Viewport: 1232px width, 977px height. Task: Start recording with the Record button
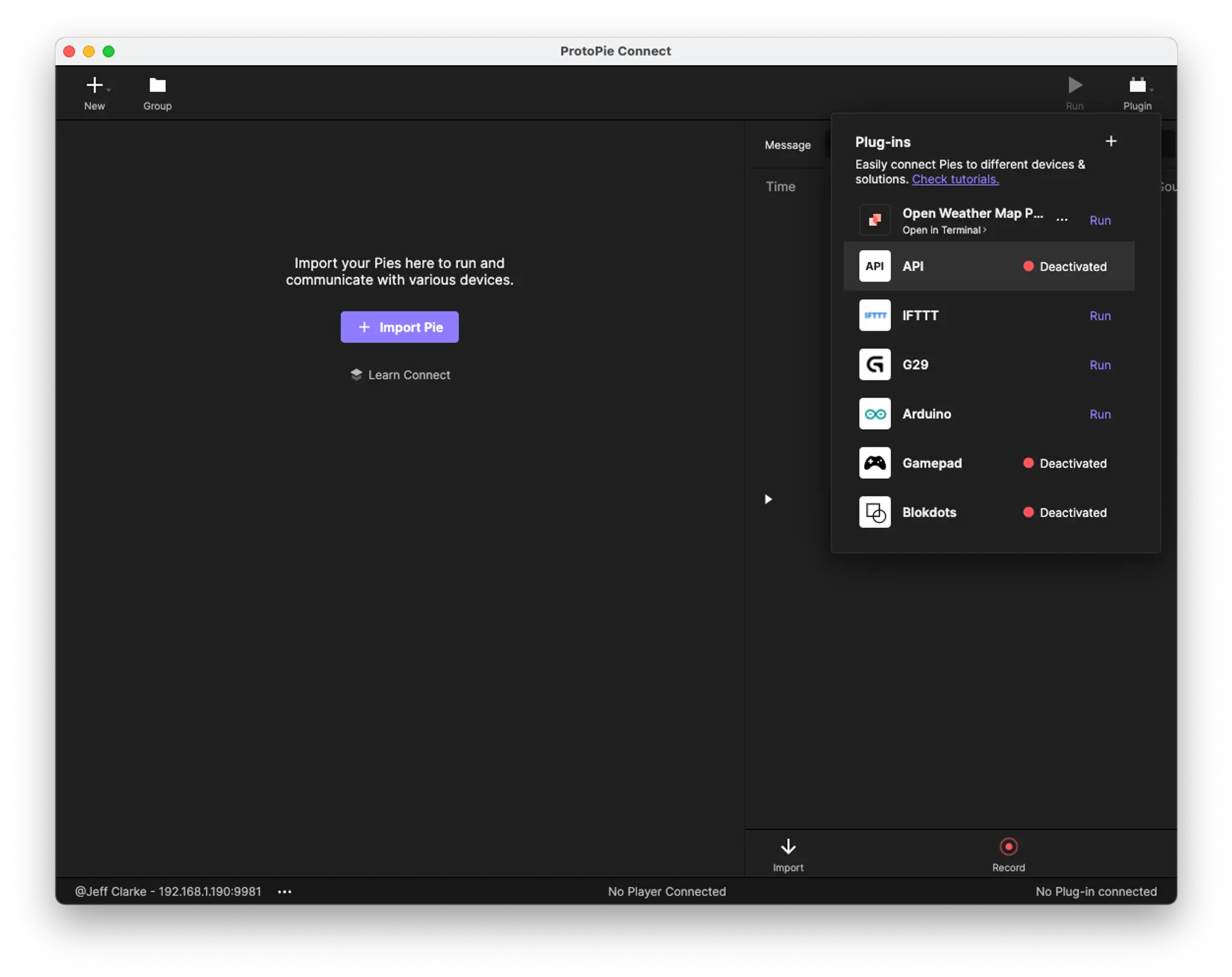[1008, 846]
